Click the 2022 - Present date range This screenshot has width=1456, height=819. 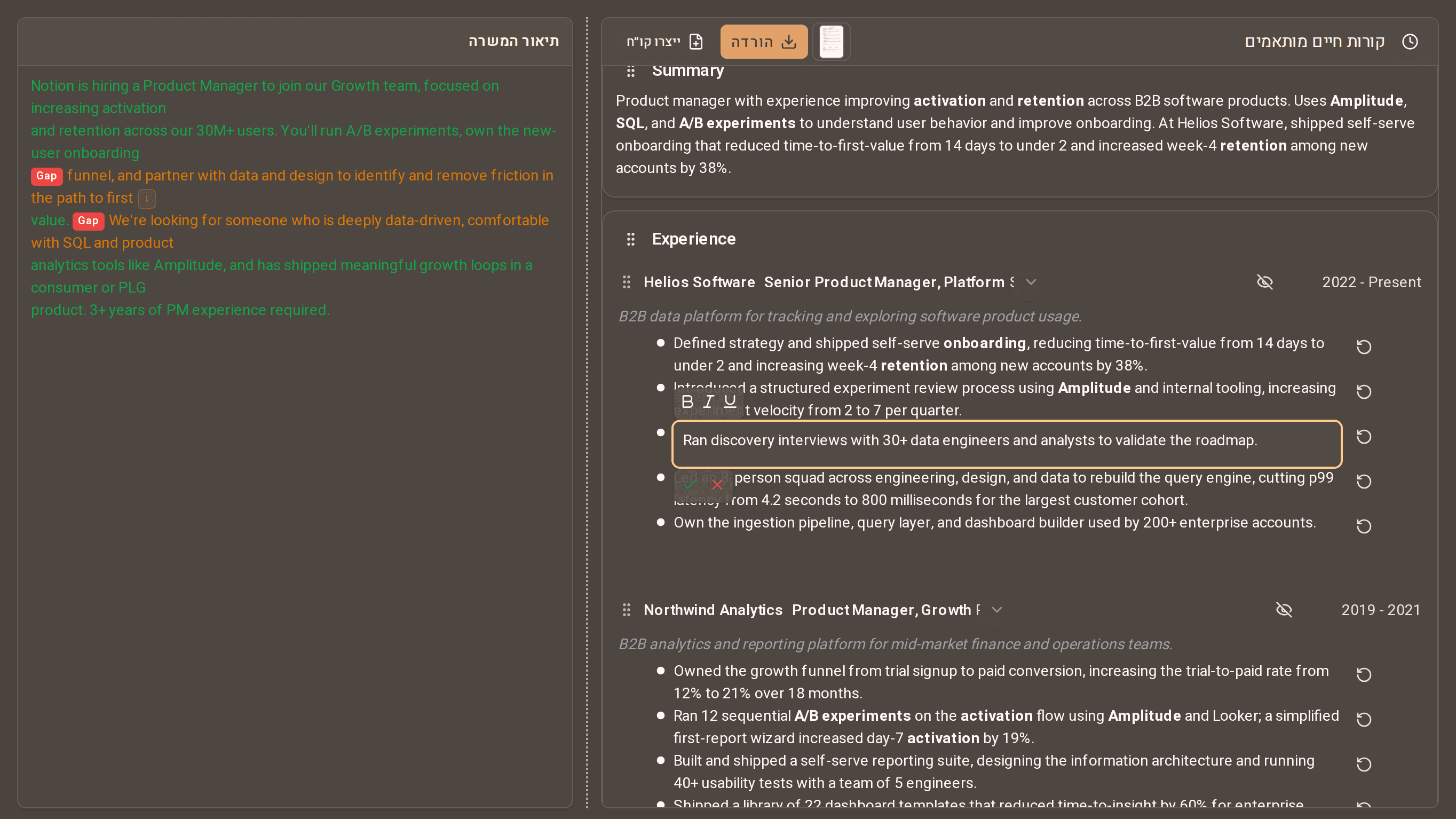coord(1371,282)
